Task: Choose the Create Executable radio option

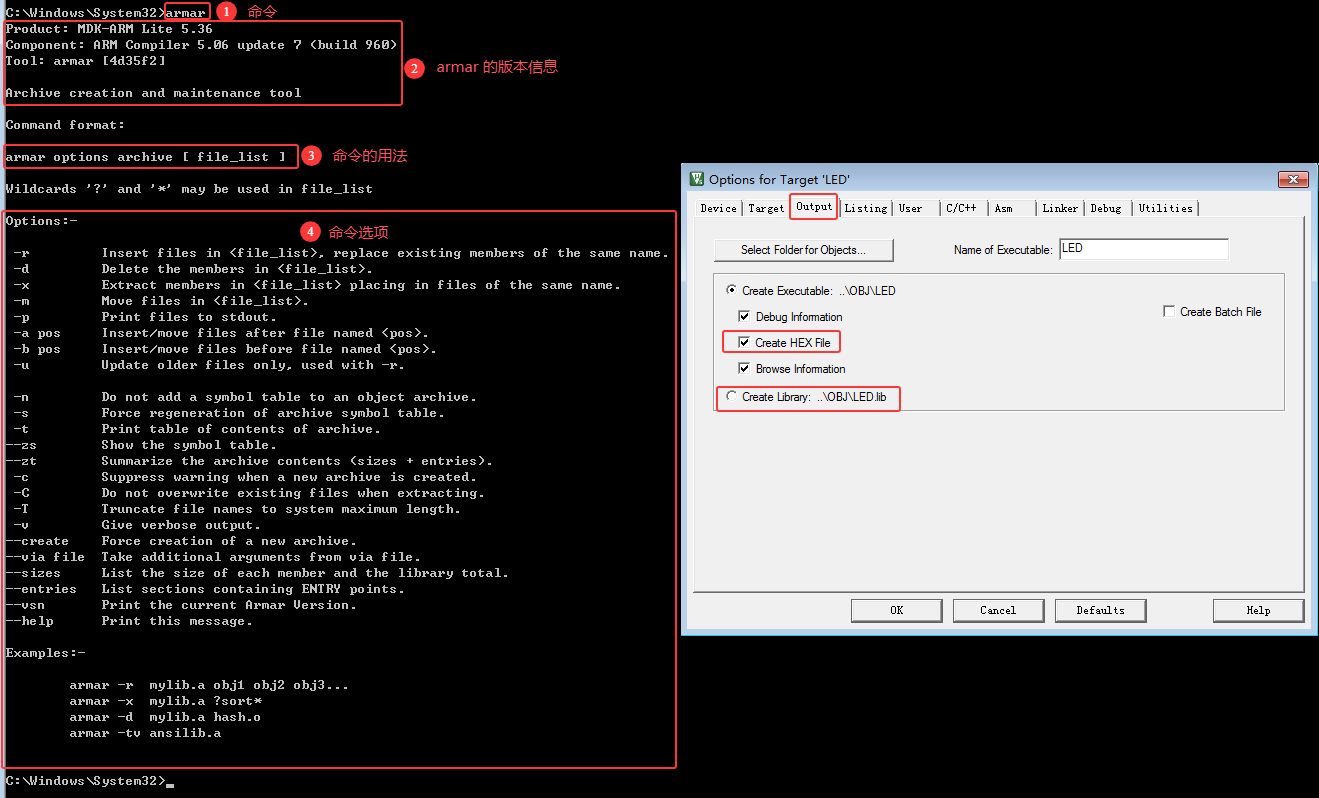Action: 731,291
